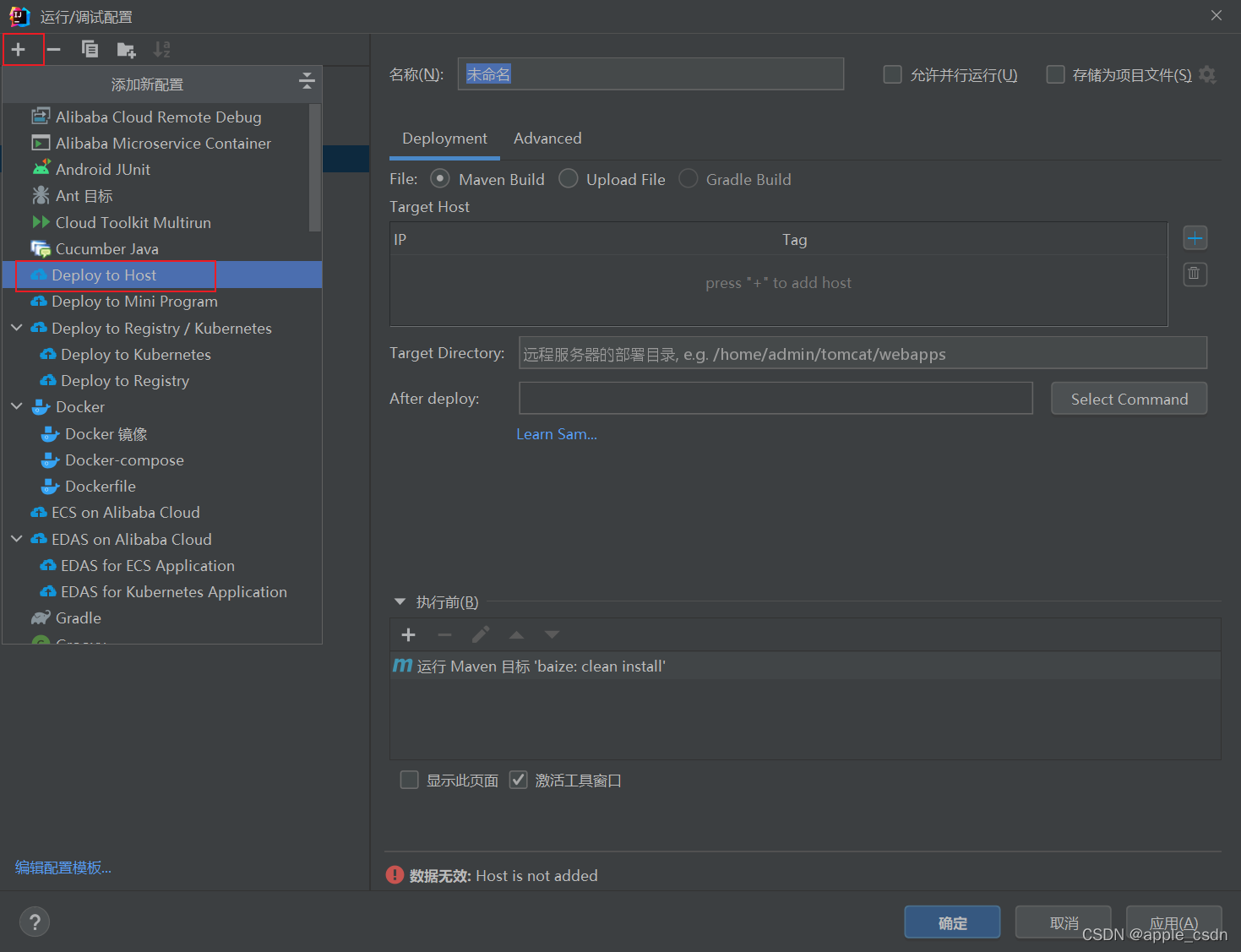Collapse the Docker tree node
The width and height of the screenshot is (1241, 952).
tap(16, 406)
